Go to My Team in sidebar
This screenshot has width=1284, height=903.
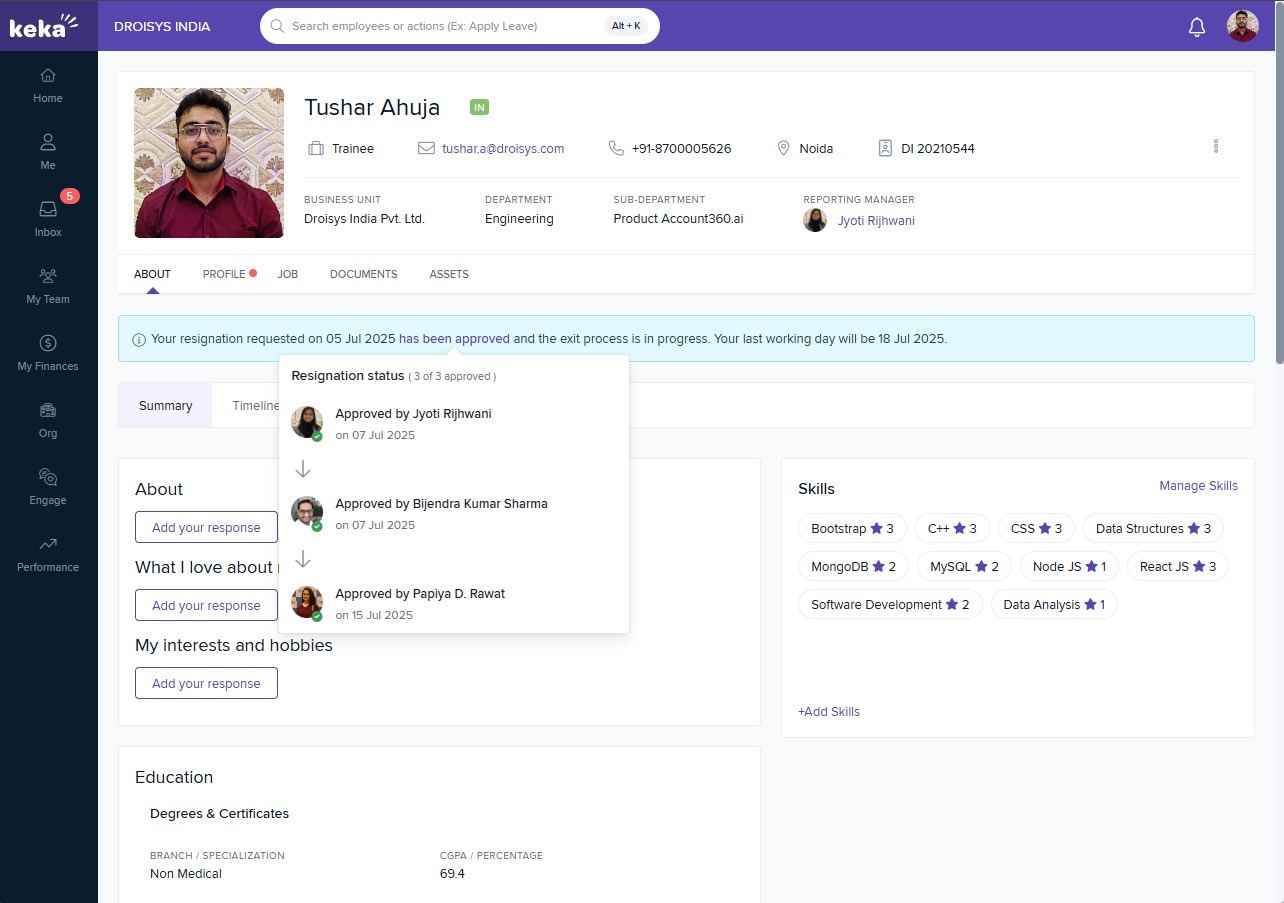pos(48,285)
